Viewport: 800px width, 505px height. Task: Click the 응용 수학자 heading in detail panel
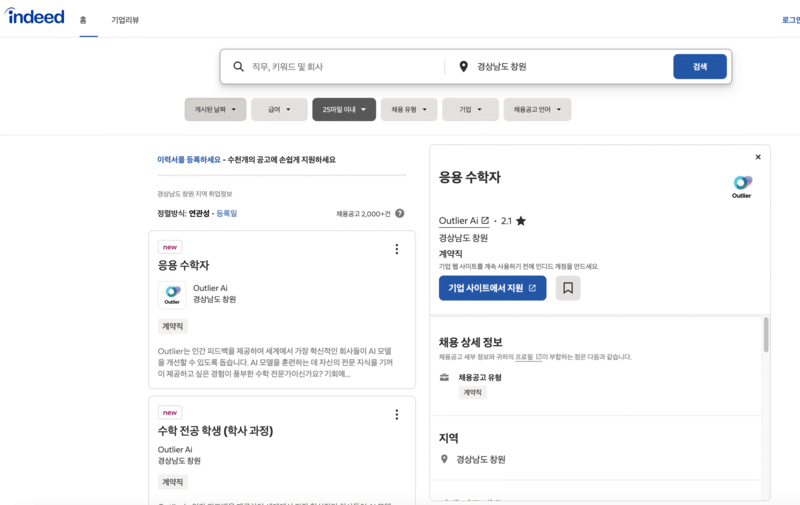470,178
